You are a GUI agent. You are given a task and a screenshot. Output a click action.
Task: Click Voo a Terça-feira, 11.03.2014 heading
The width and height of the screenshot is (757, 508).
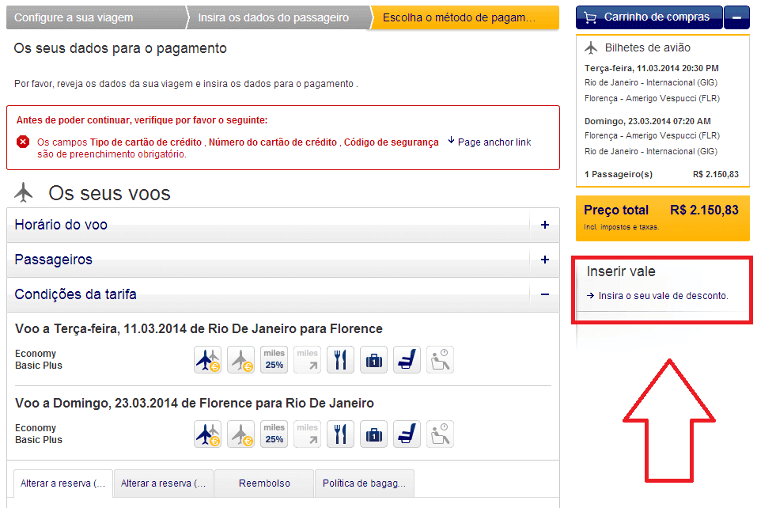click(x=198, y=329)
